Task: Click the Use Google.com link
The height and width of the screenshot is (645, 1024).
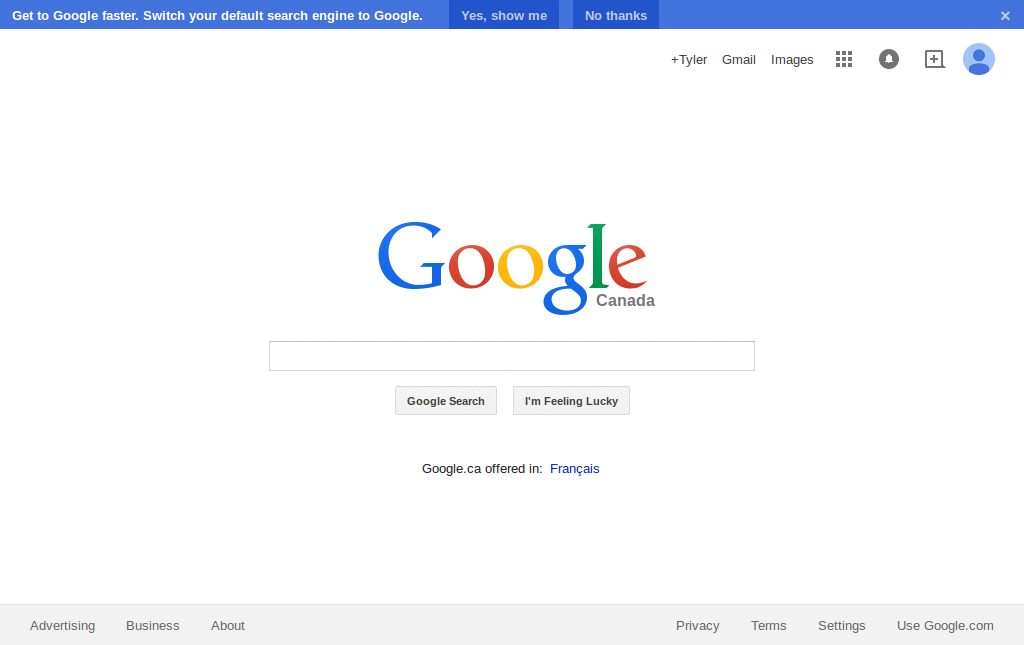Action: coord(945,625)
